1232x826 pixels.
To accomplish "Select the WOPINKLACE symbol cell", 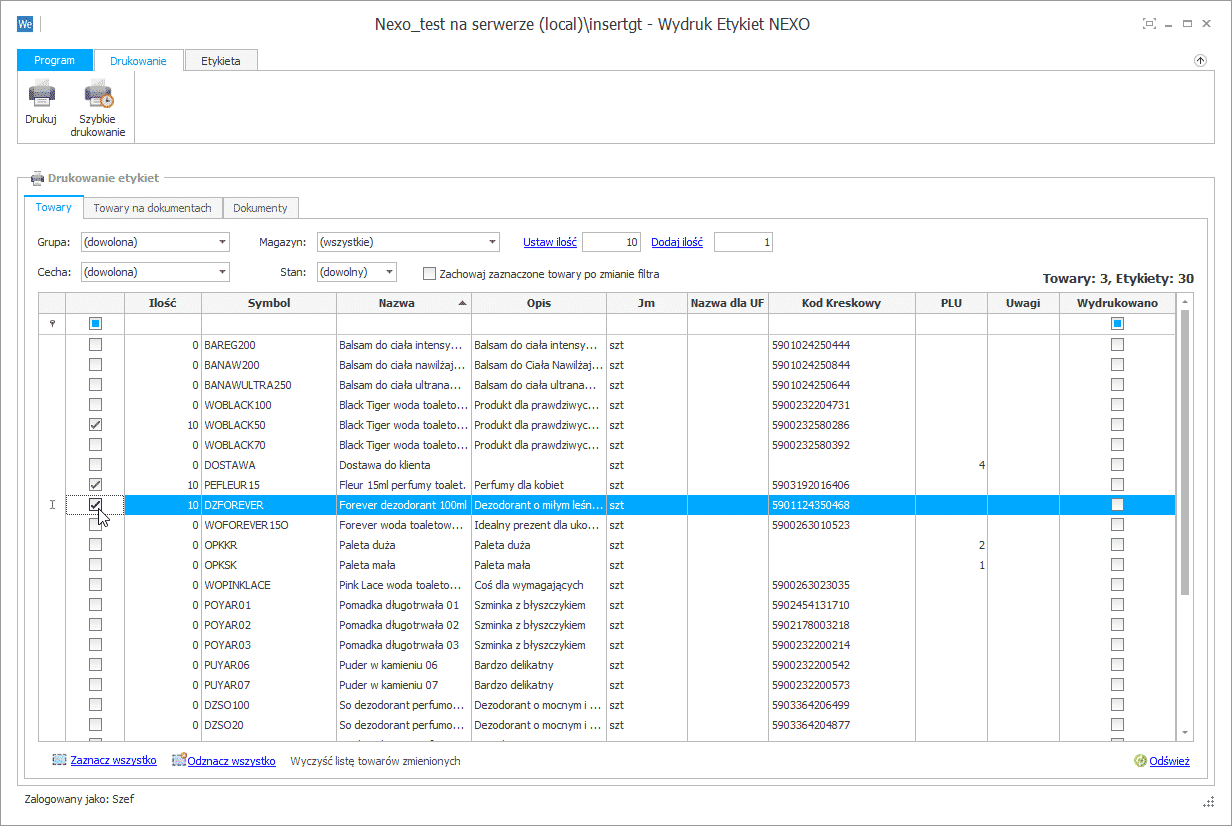I will pos(269,585).
